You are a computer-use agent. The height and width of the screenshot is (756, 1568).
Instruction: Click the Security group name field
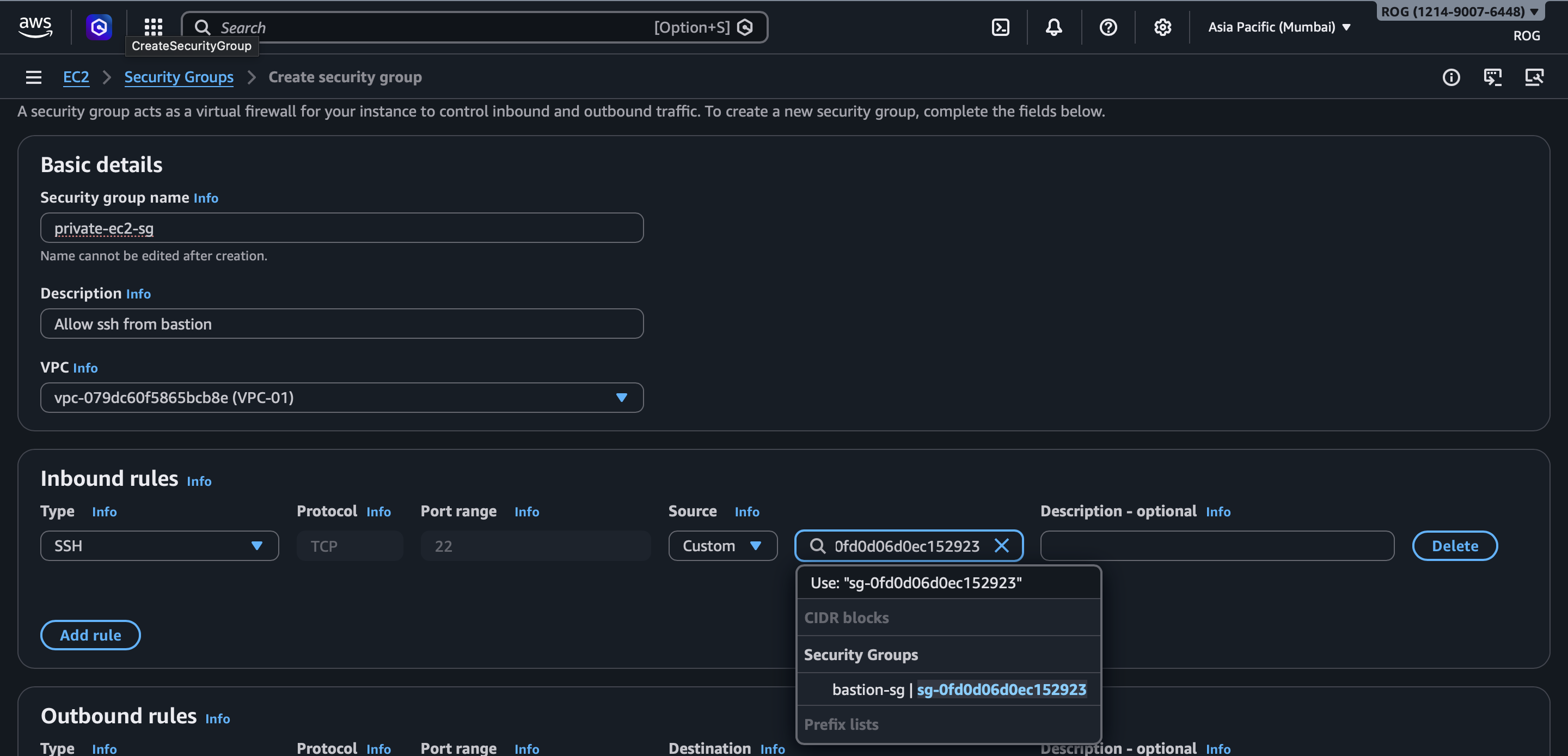click(x=341, y=228)
